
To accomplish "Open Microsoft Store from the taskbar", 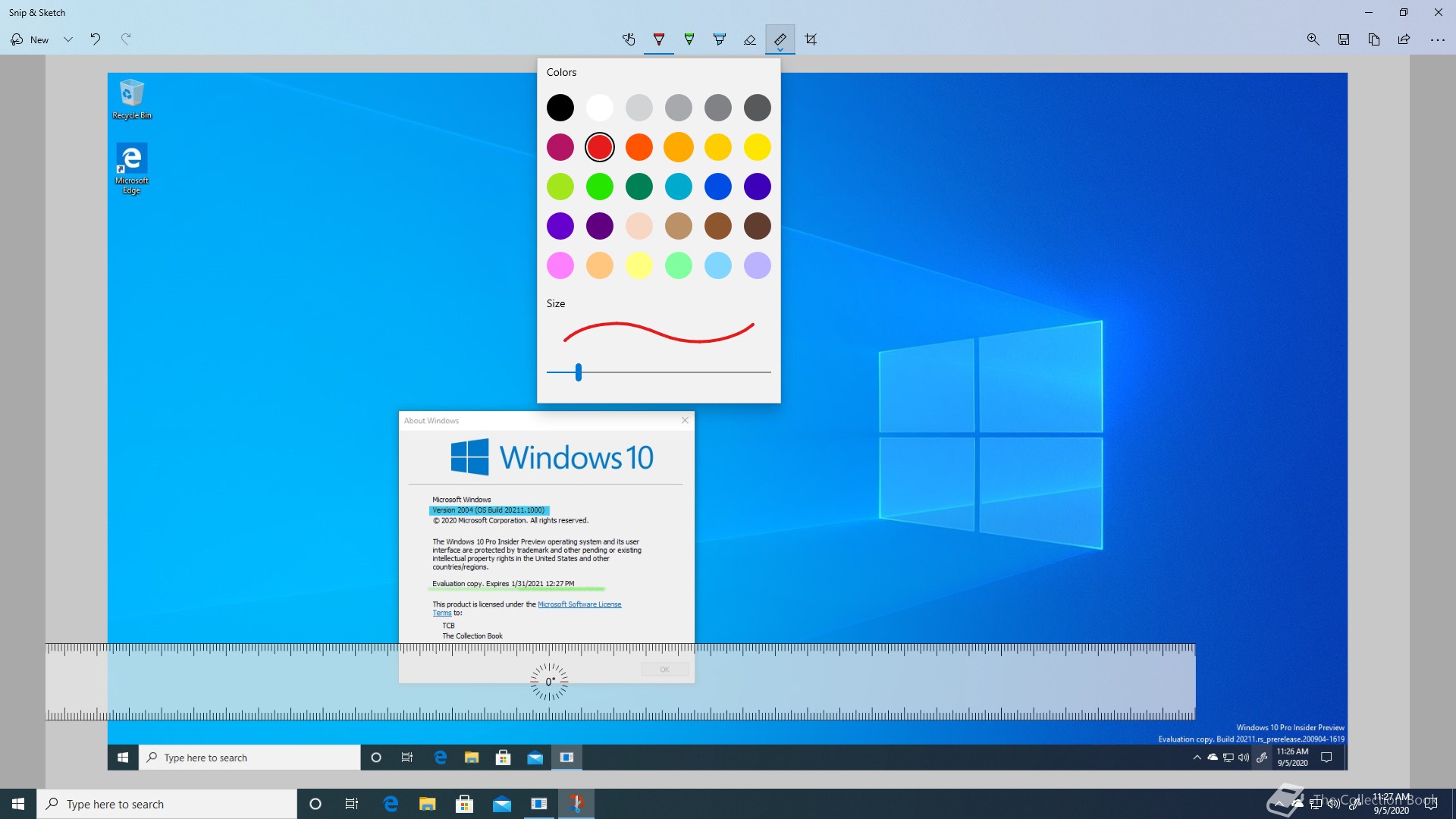I will [465, 804].
